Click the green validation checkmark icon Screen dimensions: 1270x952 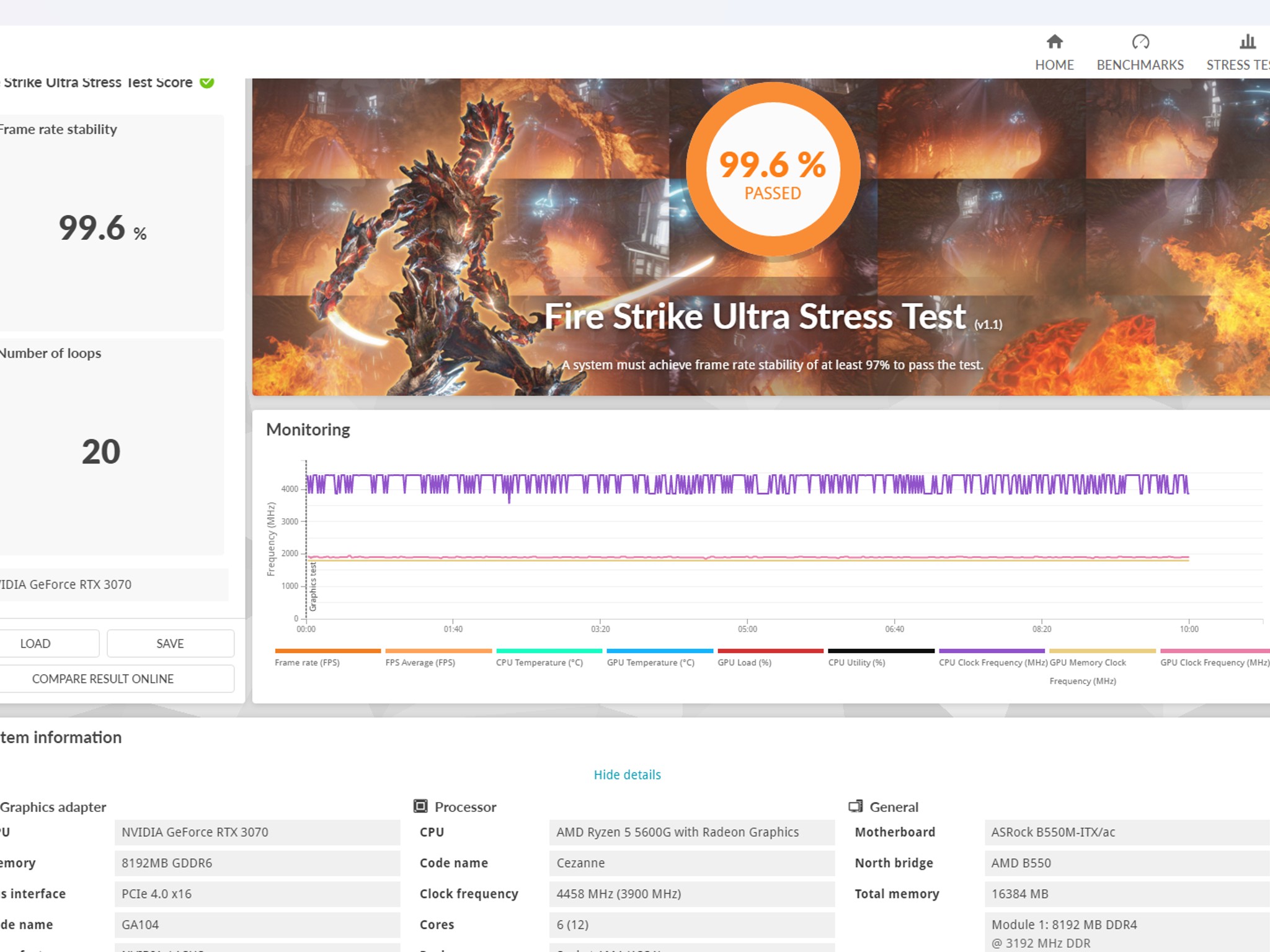(207, 82)
